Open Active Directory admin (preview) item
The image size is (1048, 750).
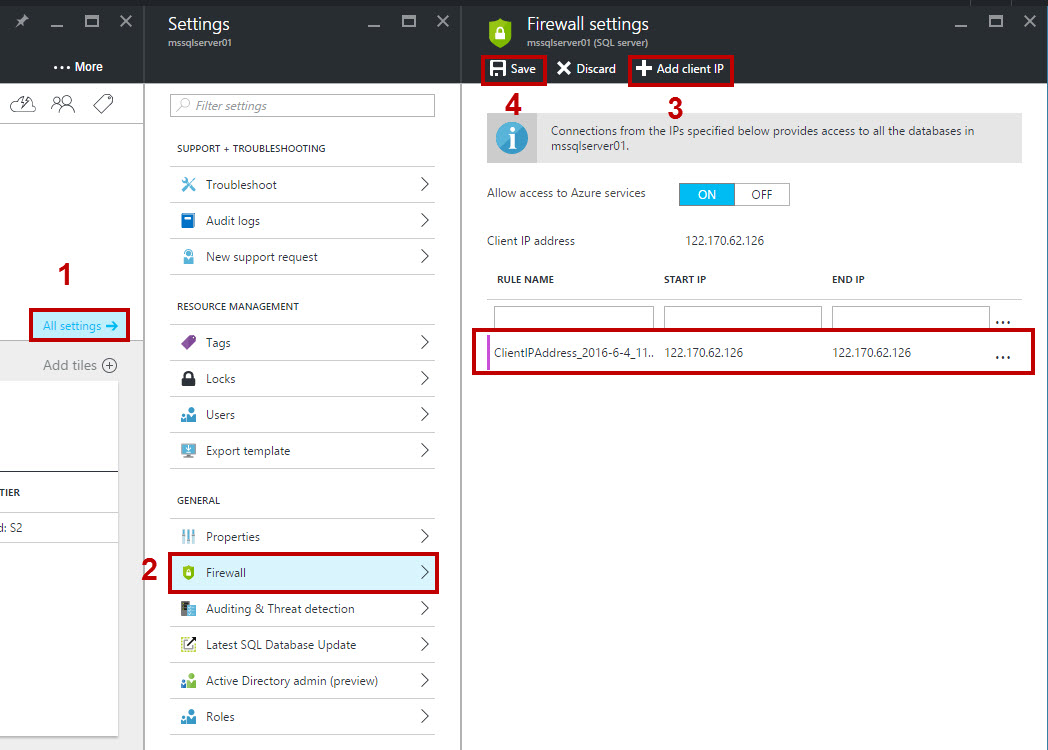[302, 680]
